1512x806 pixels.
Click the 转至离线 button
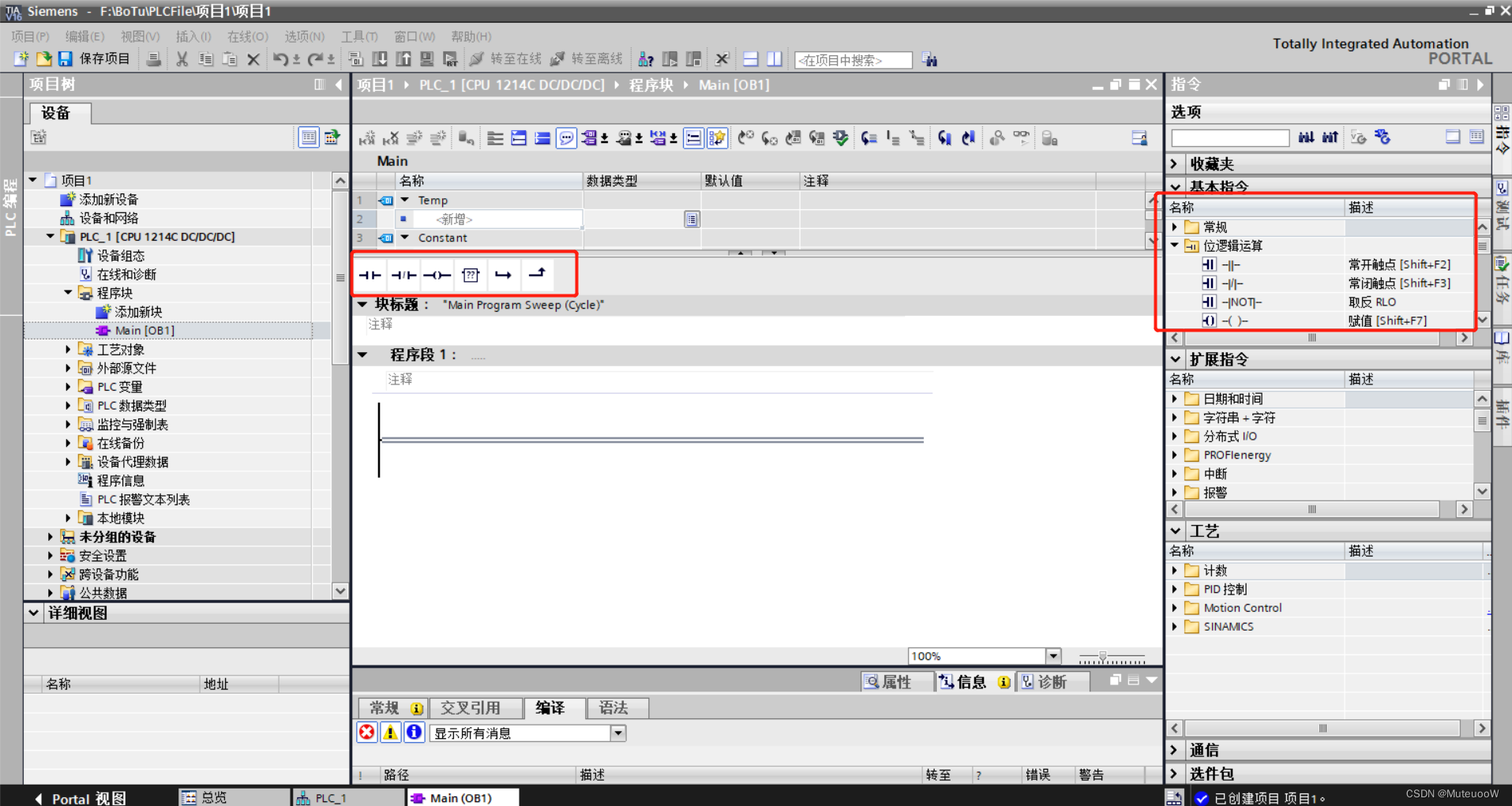(587, 59)
